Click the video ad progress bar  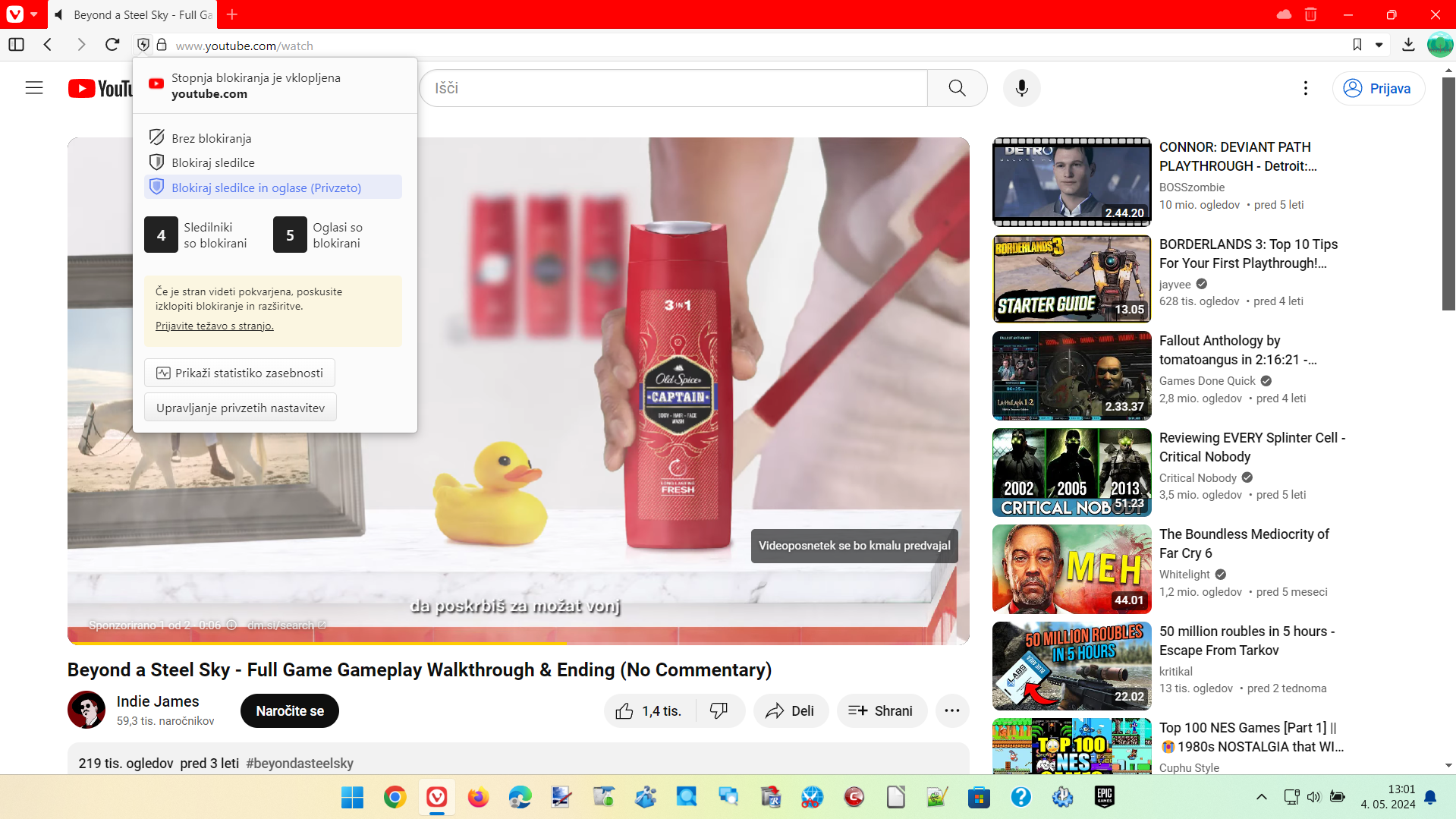point(518,642)
